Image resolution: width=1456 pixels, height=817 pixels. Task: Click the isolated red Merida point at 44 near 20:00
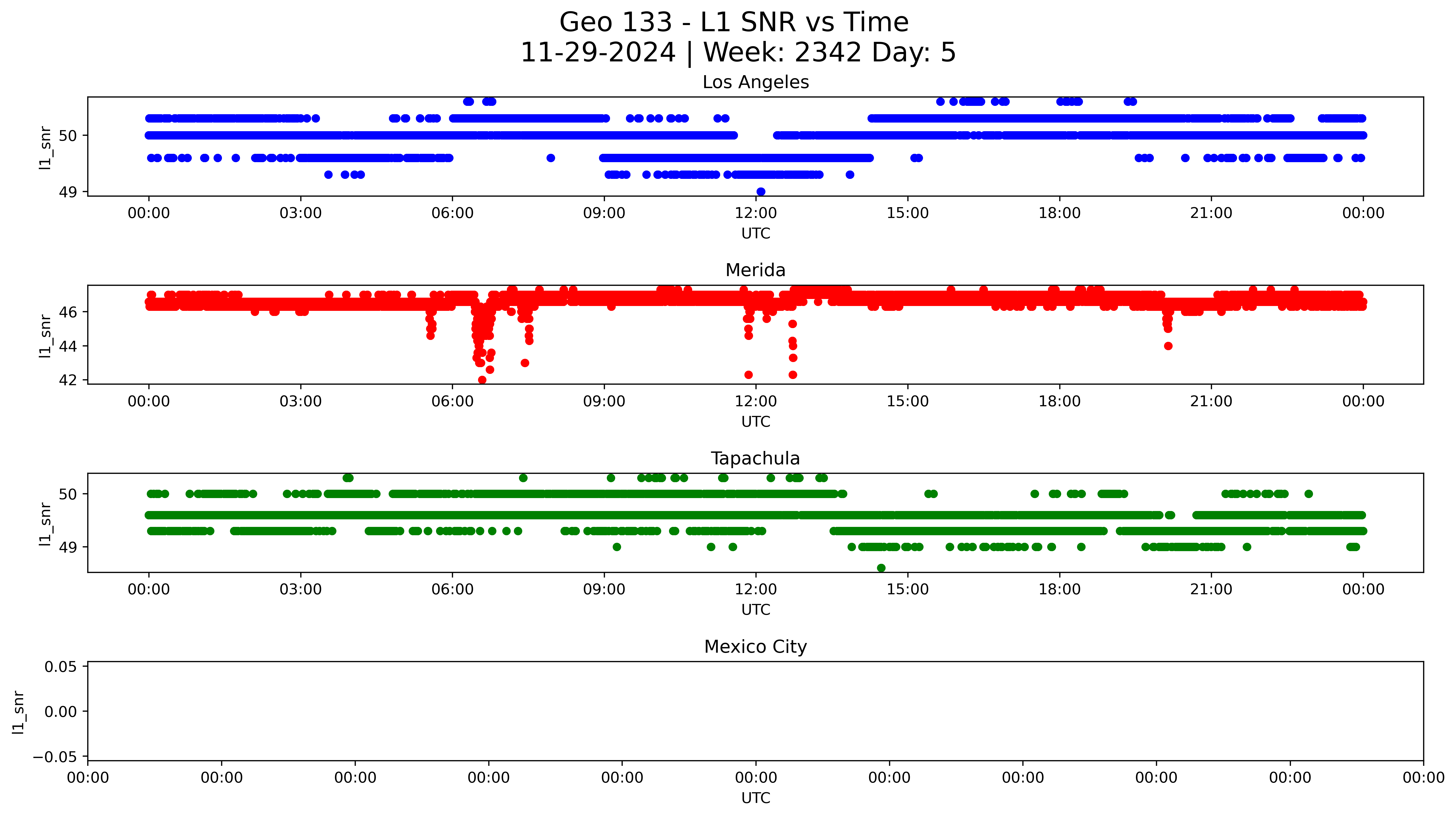tap(1168, 346)
